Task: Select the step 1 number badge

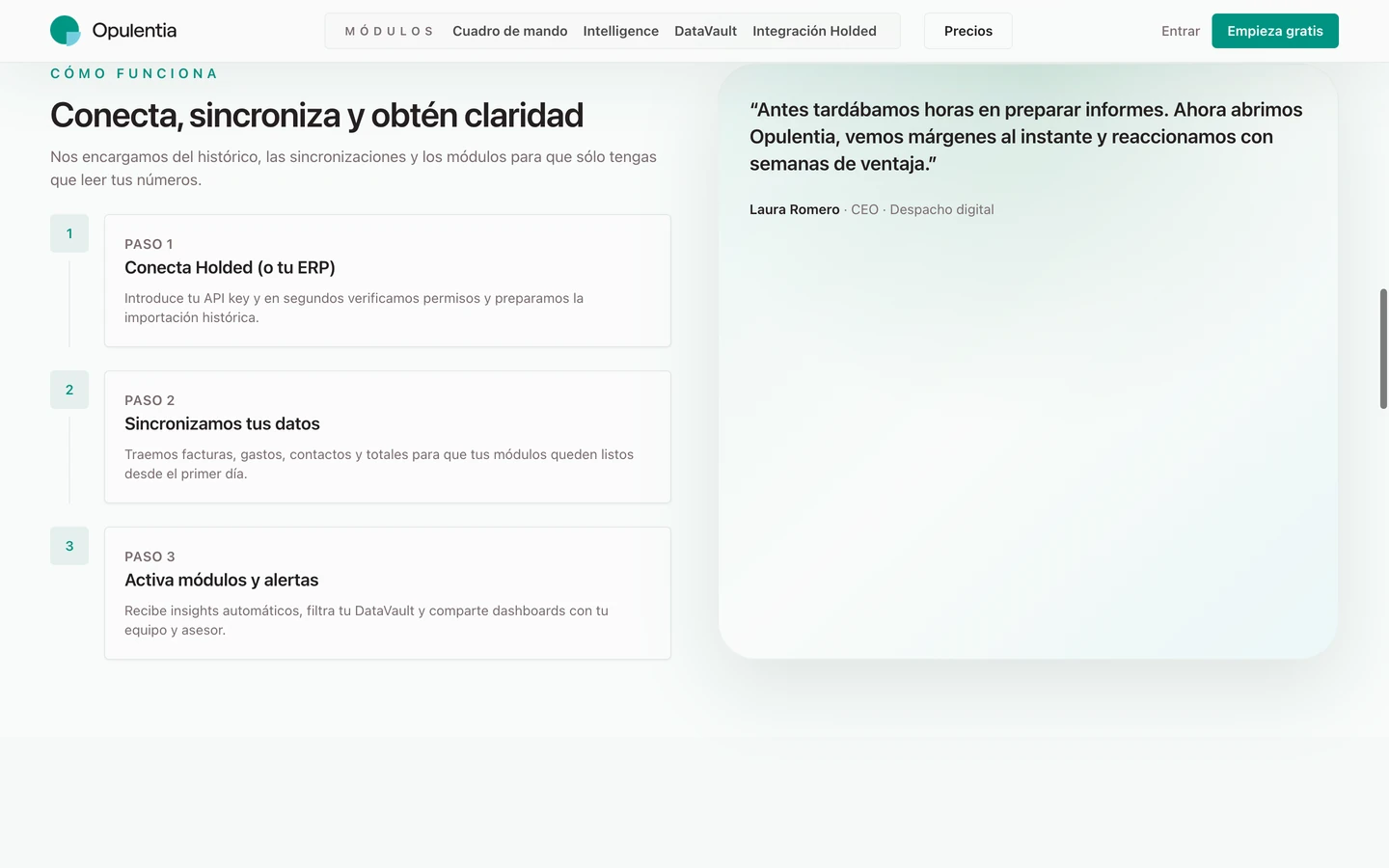Action: [x=69, y=233]
